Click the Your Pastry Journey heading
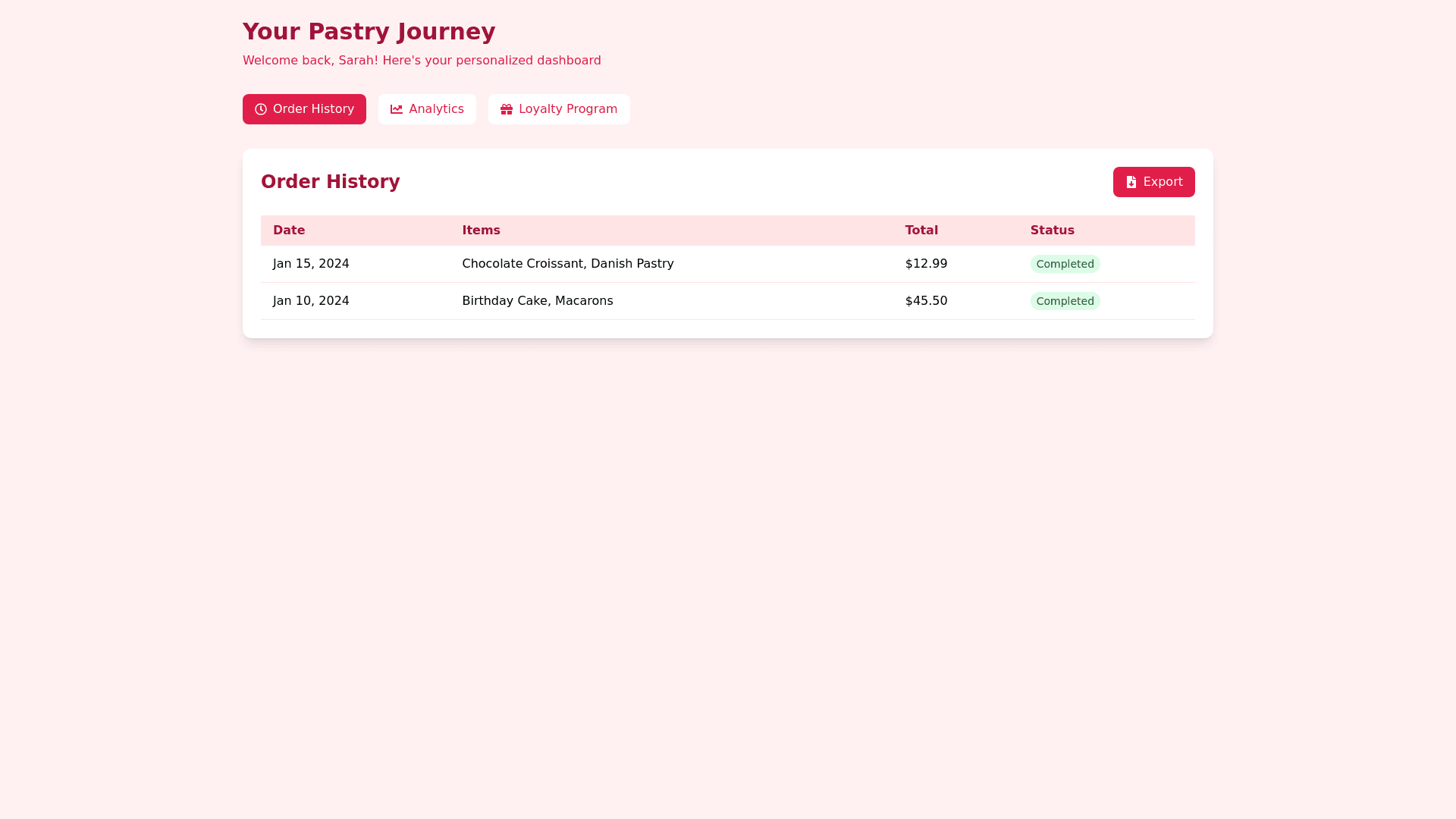The width and height of the screenshot is (1456, 819). (369, 32)
